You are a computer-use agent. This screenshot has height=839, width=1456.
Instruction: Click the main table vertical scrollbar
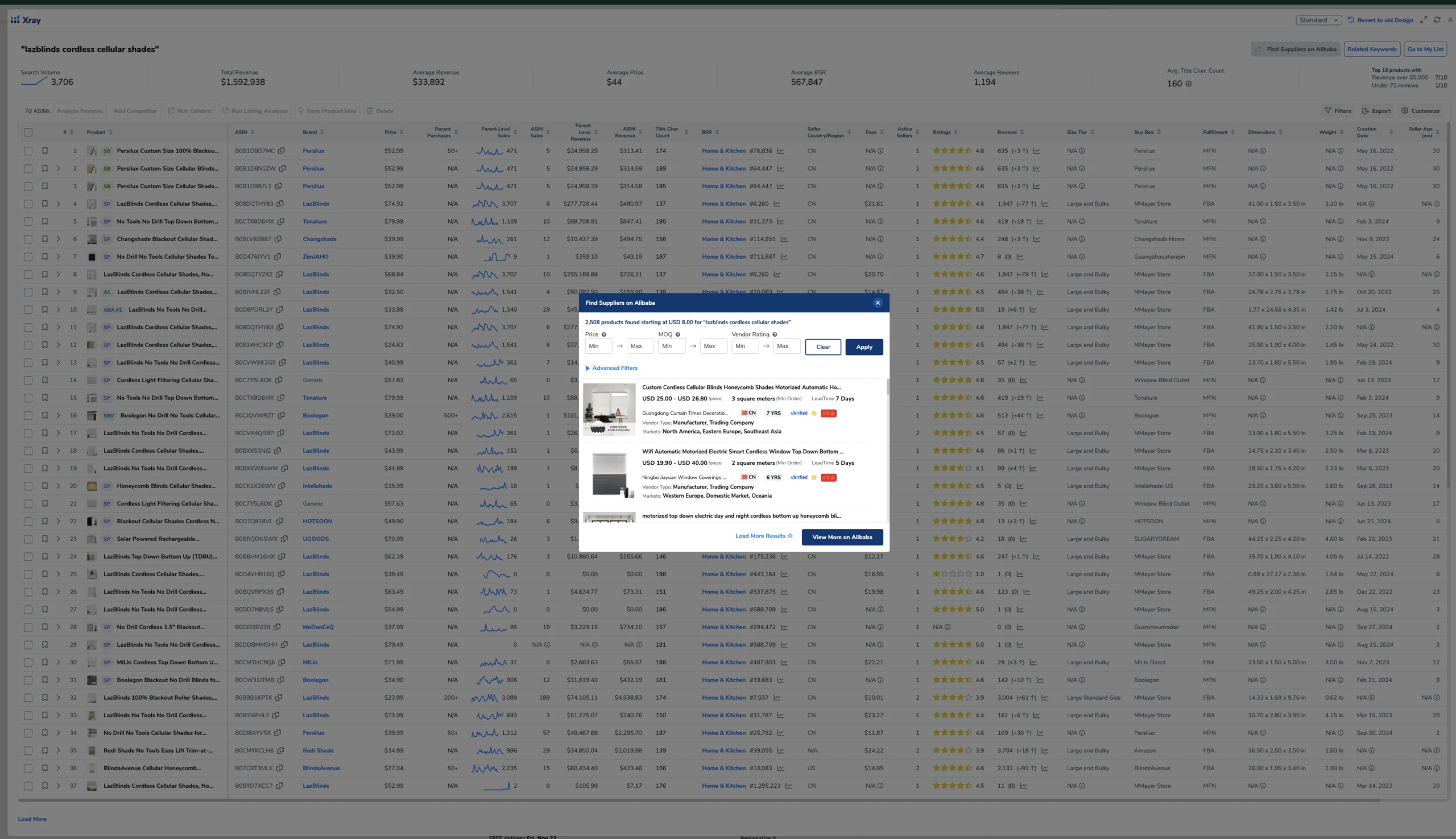[x=1448, y=305]
